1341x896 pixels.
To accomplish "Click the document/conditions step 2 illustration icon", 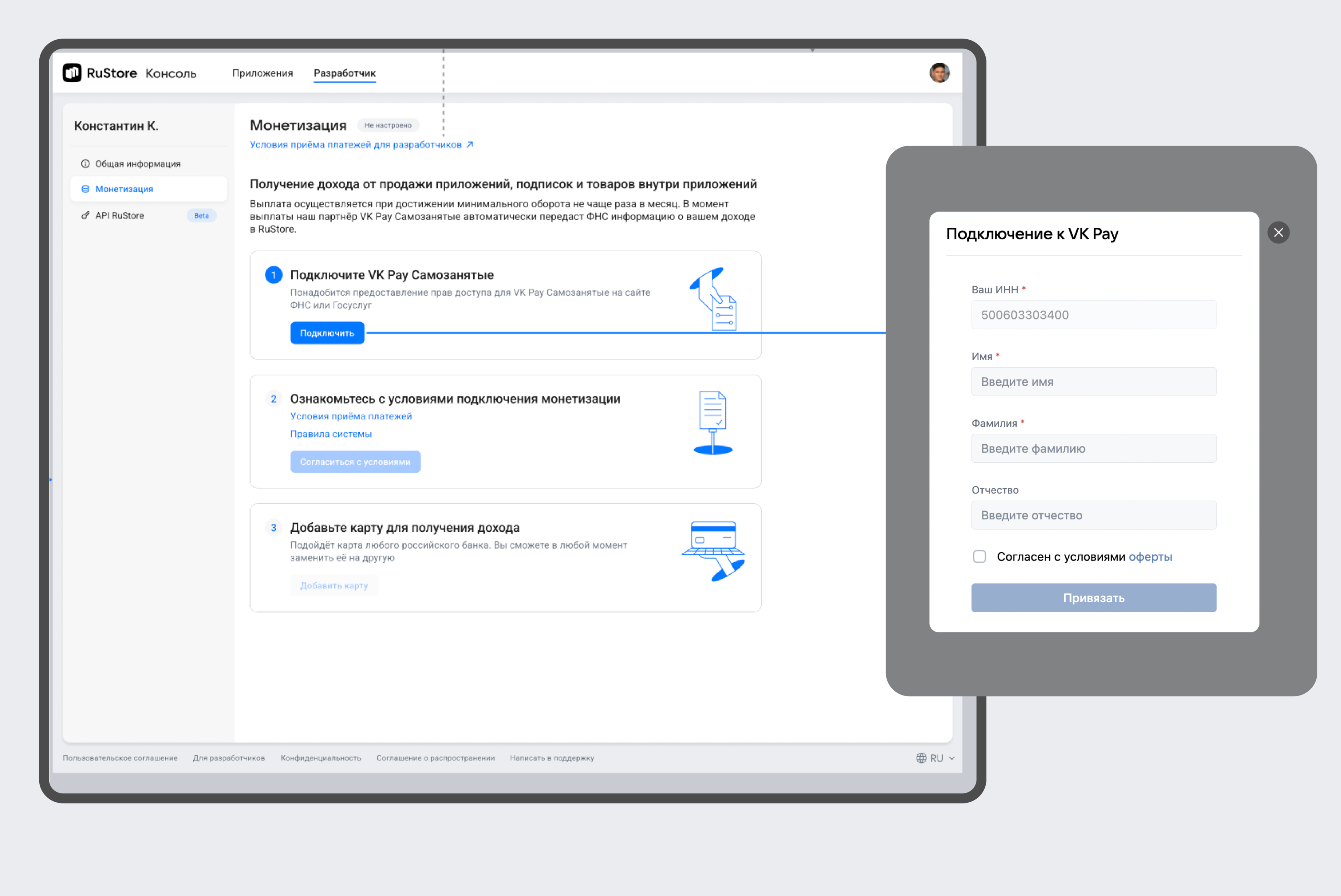I will 713,424.
